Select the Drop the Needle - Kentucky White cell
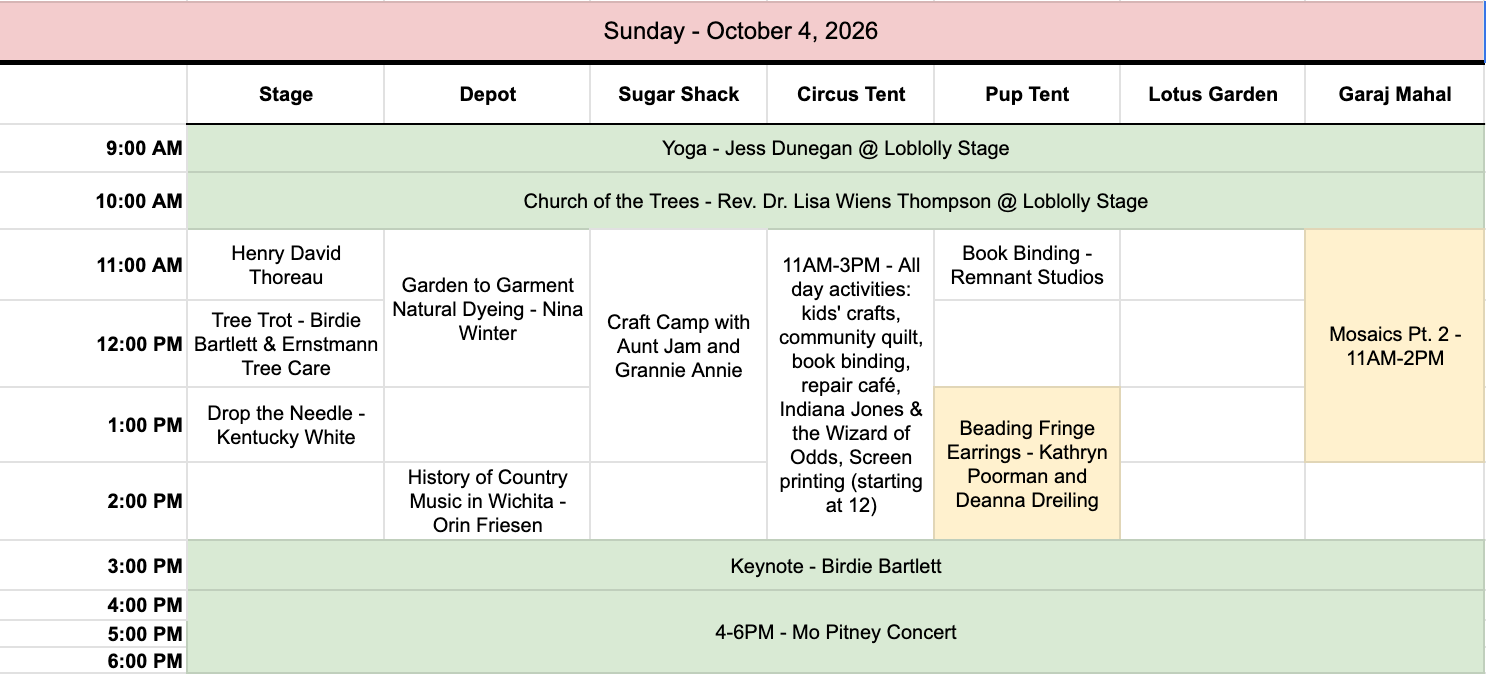Screen dimensions: 1486x674 (286, 425)
